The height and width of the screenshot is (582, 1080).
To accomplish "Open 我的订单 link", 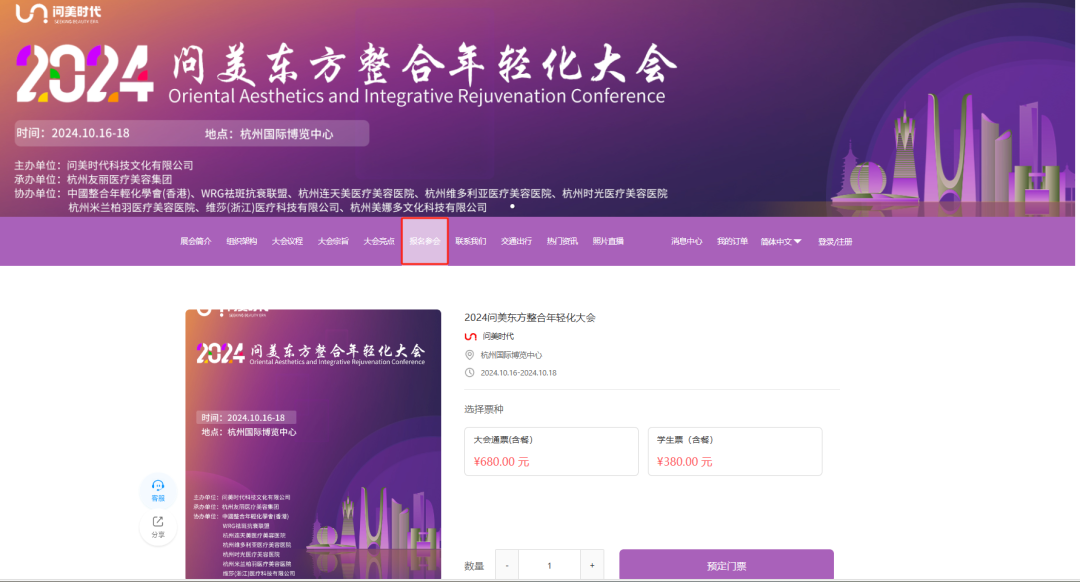I will [x=732, y=242].
